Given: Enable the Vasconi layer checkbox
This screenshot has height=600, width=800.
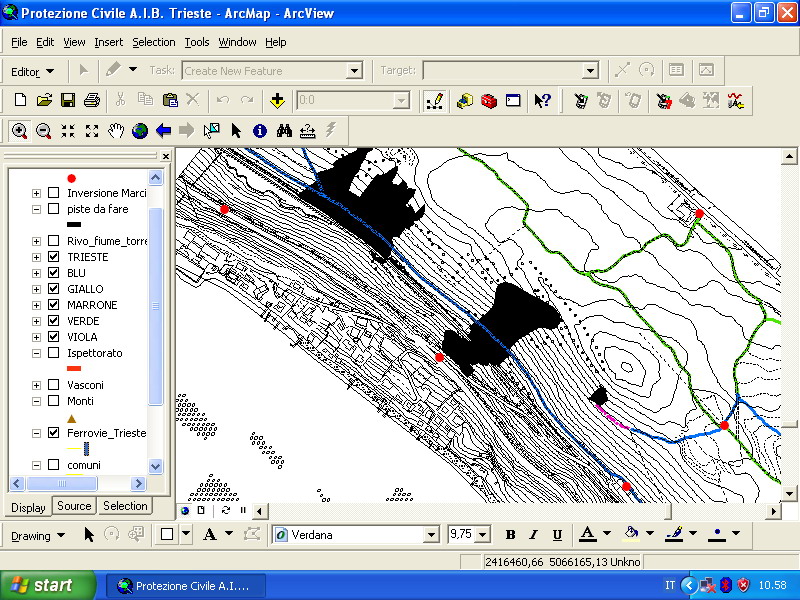Looking at the screenshot, I should [x=54, y=385].
